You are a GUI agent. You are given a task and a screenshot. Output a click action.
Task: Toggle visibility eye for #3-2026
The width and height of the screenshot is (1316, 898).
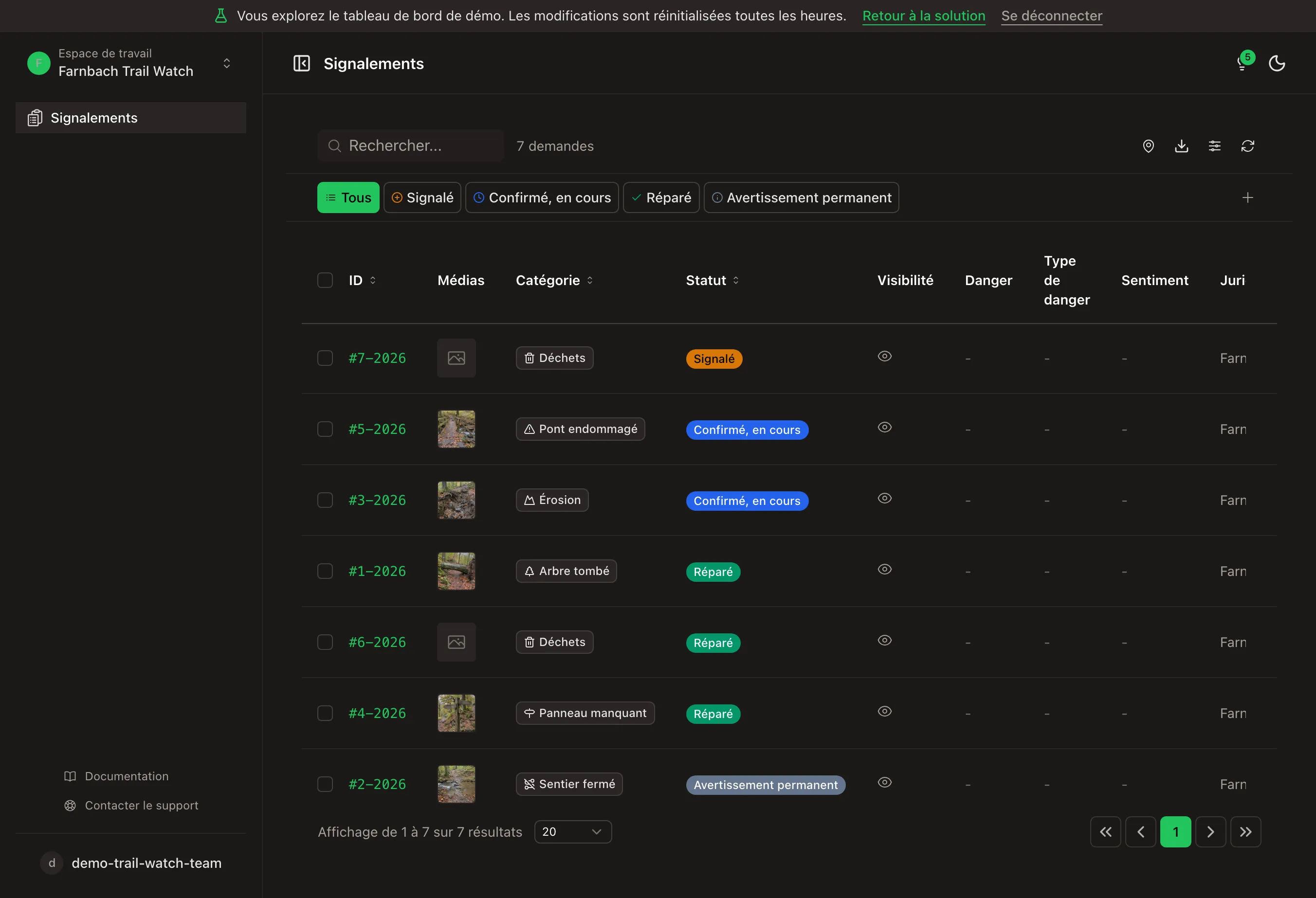pos(884,498)
